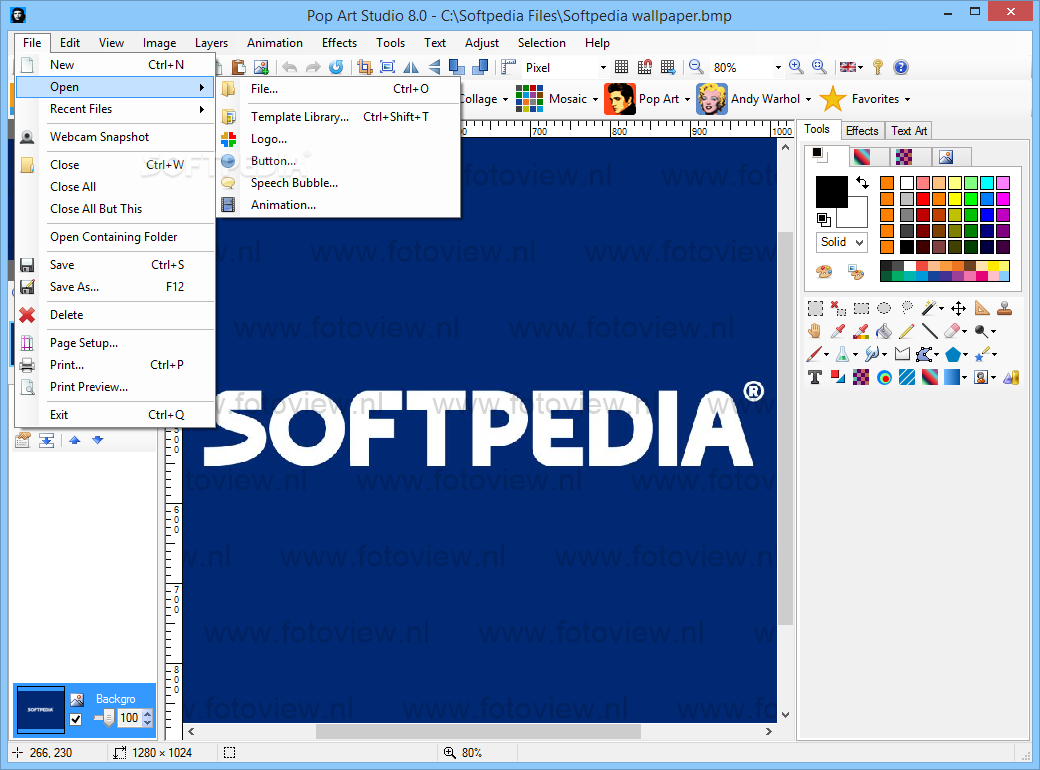This screenshot has width=1040, height=770.
Task: Click the snap-to-grid magnet icon
Action: pyautogui.click(x=645, y=67)
